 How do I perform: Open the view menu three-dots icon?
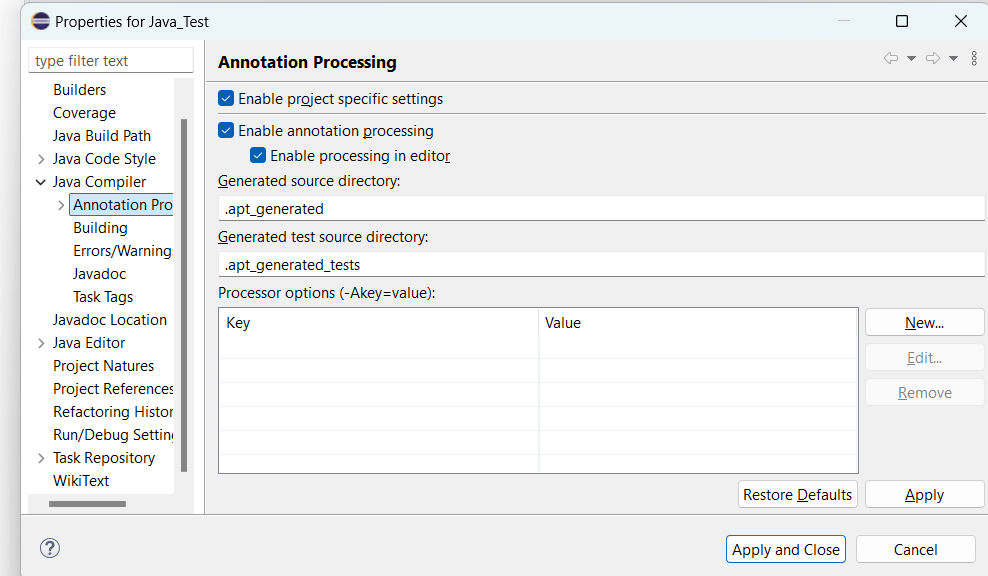tap(974, 59)
